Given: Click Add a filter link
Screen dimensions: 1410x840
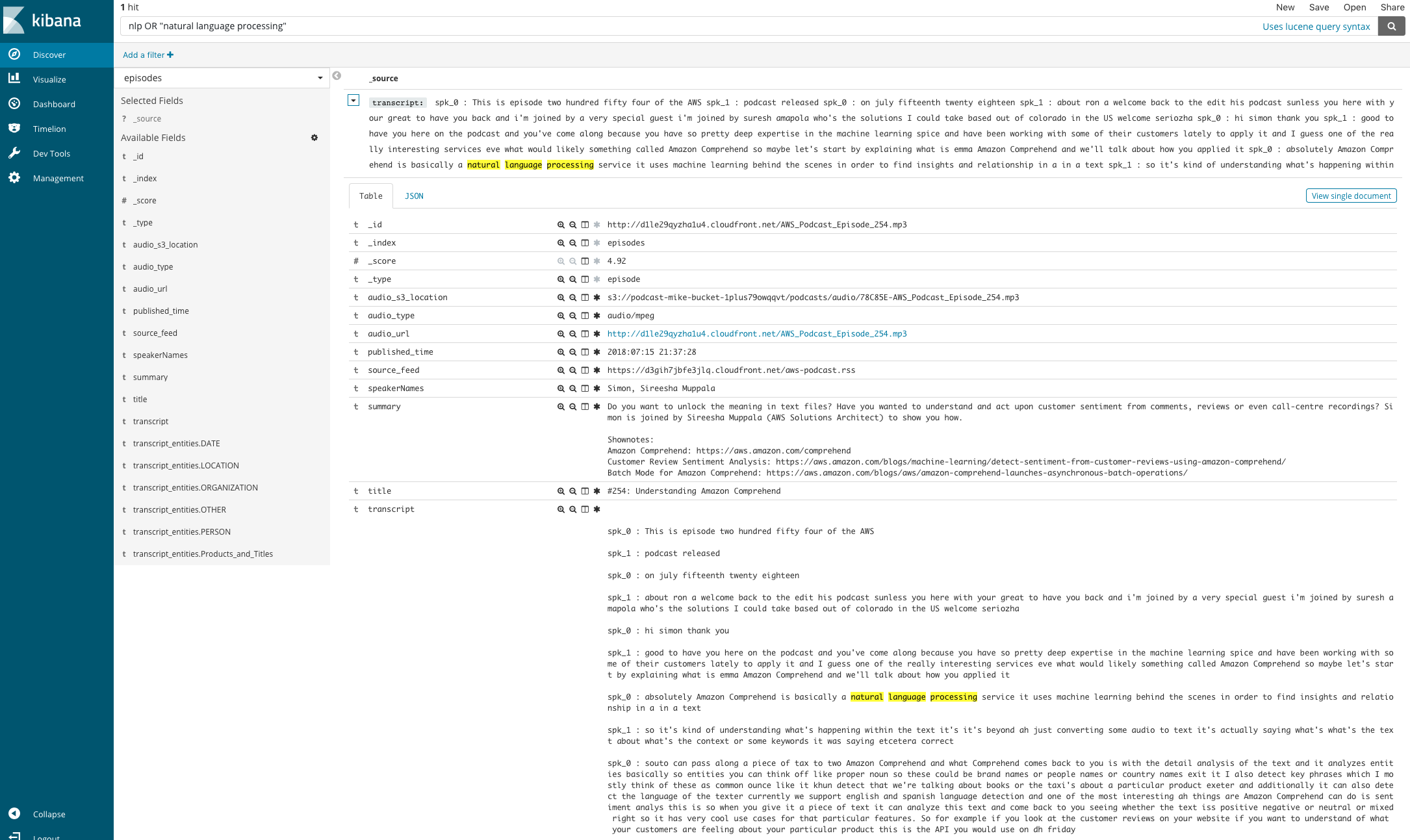Looking at the screenshot, I should (148, 55).
